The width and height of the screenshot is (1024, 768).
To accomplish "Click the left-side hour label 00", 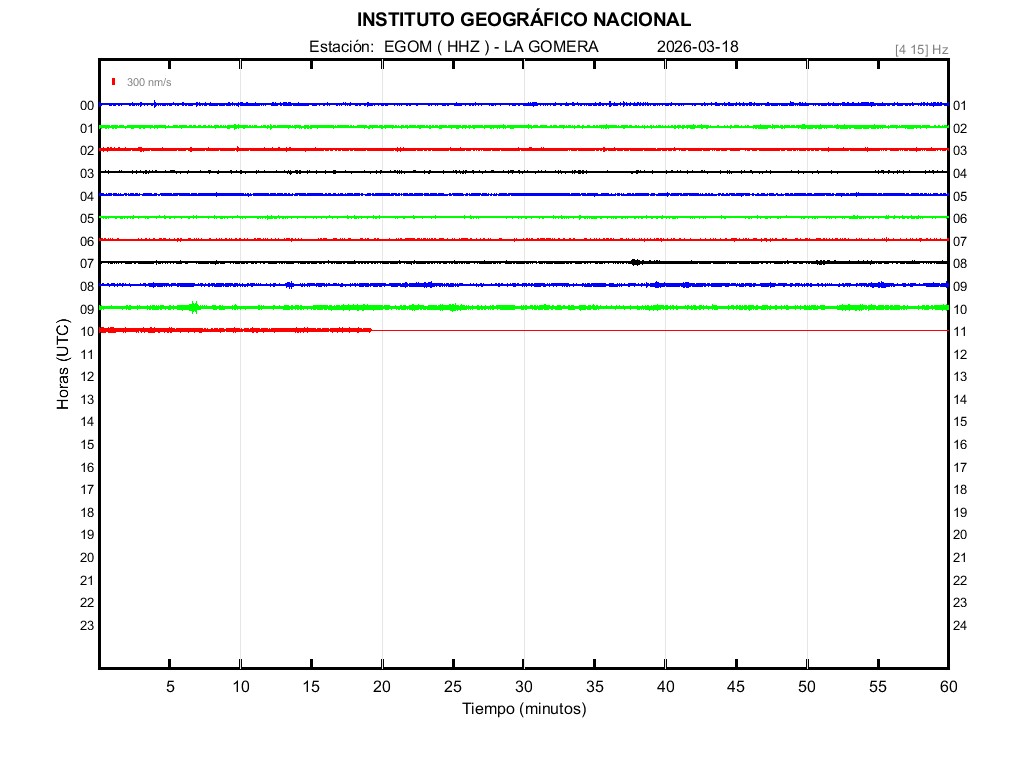I will [87, 106].
